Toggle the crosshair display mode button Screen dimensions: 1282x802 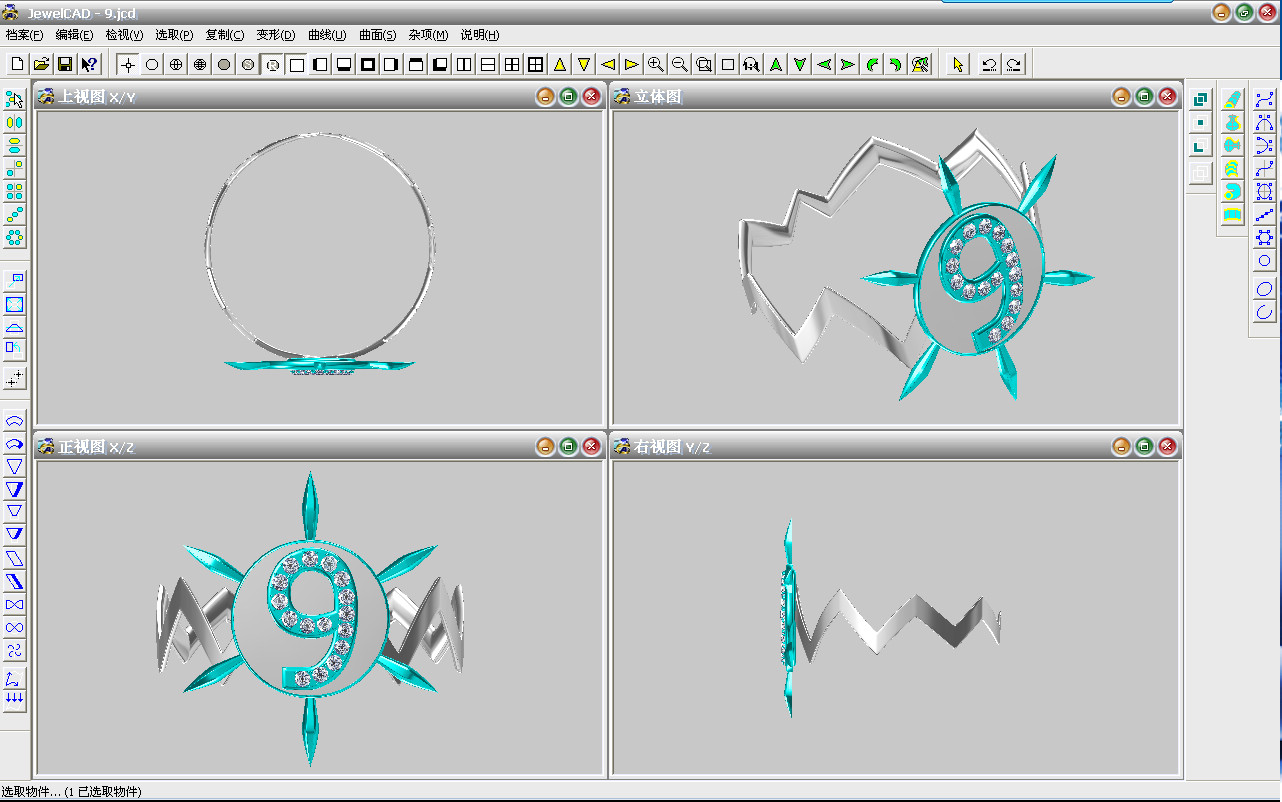coord(128,64)
